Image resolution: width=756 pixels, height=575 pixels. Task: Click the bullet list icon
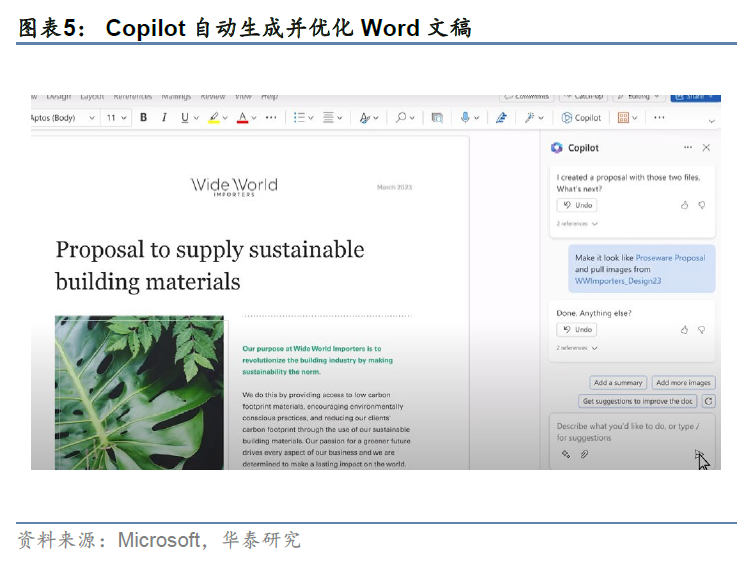[299, 117]
